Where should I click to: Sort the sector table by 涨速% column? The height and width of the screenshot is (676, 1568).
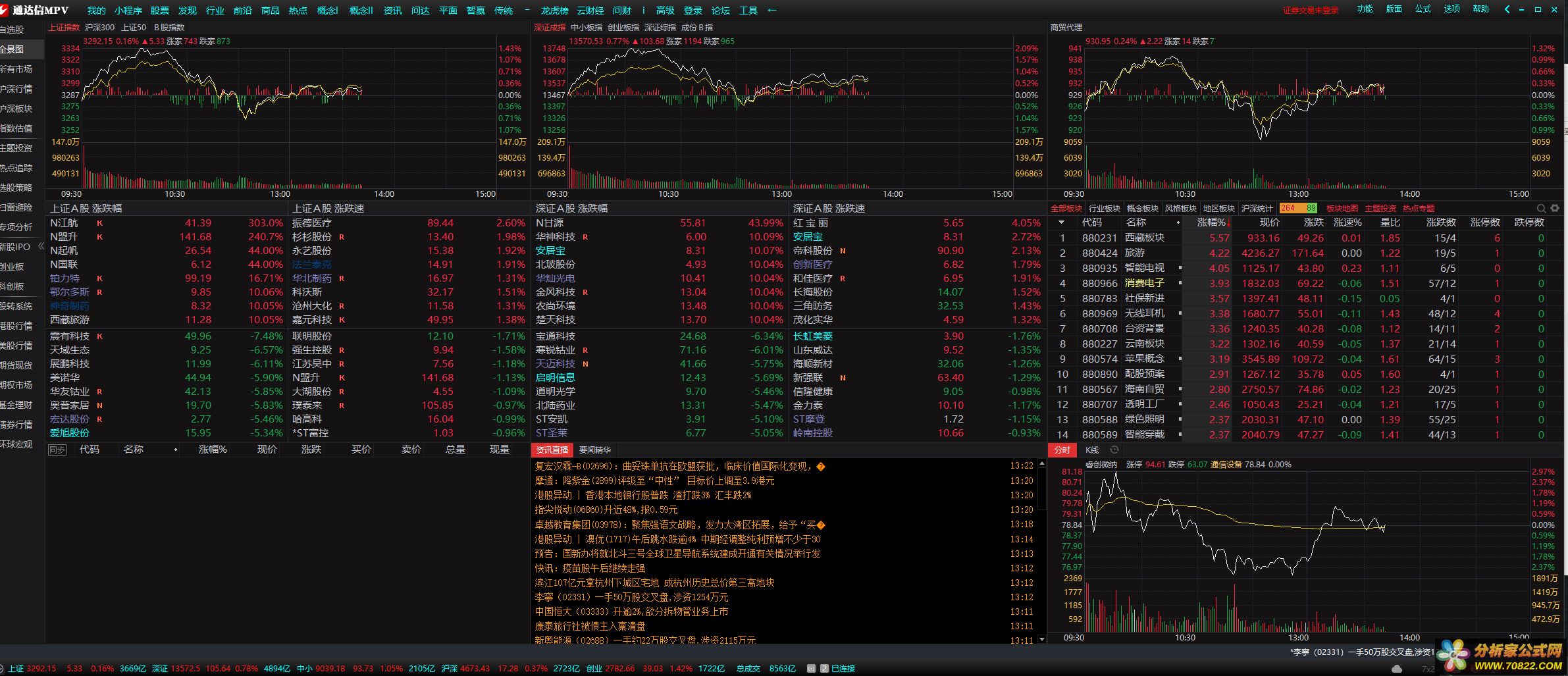[x=1347, y=222]
